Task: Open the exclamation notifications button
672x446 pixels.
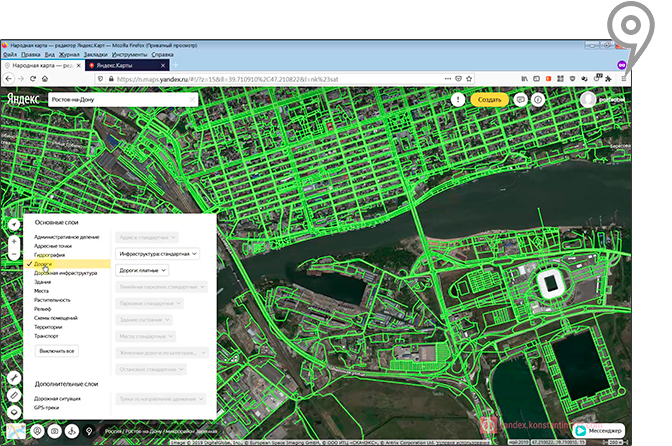Action: (458, 100)
